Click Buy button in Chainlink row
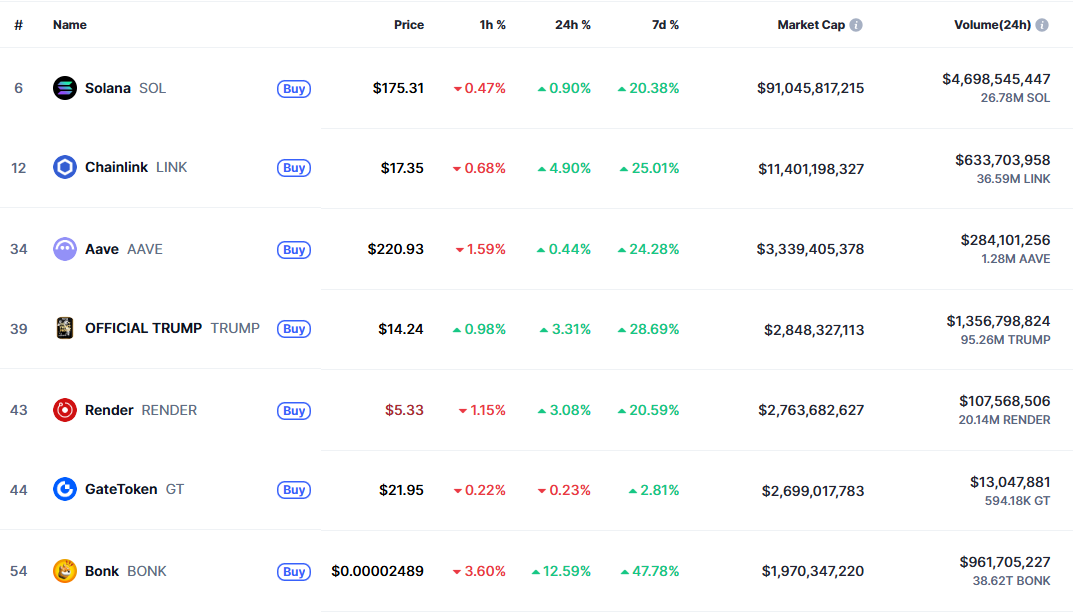Viewport: 1073px width, 616px height. tap(294, 168)
